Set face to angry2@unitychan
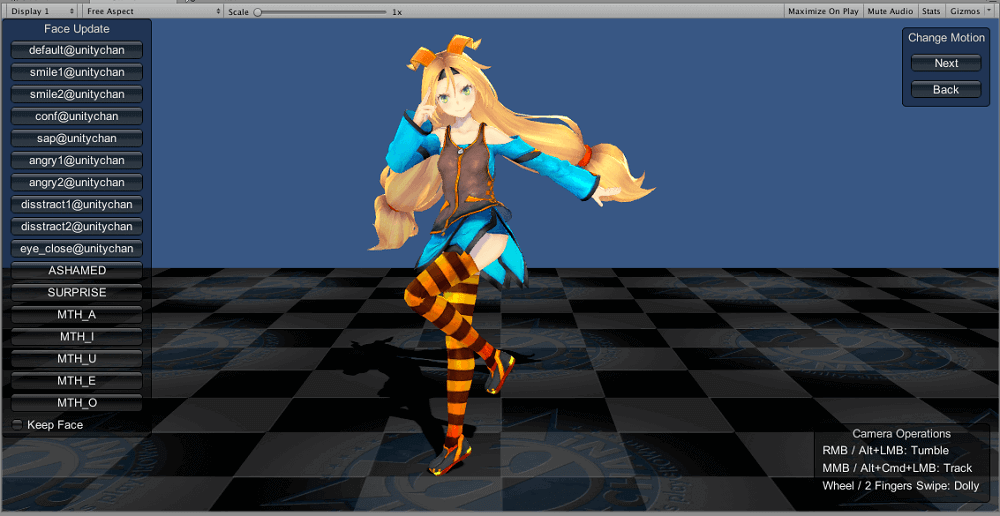1000x516 pixels. (77, 182)
